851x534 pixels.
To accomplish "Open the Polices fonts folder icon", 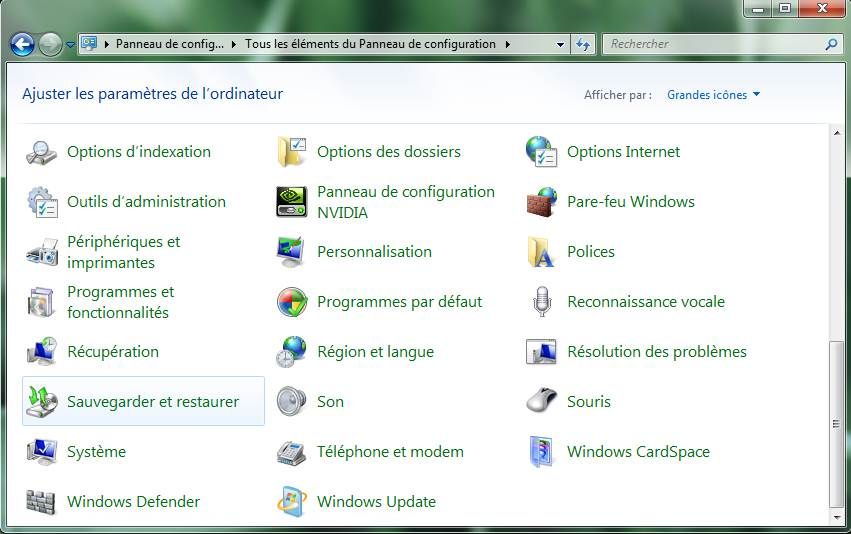I will pyautogui.click(x=541, y=252).
